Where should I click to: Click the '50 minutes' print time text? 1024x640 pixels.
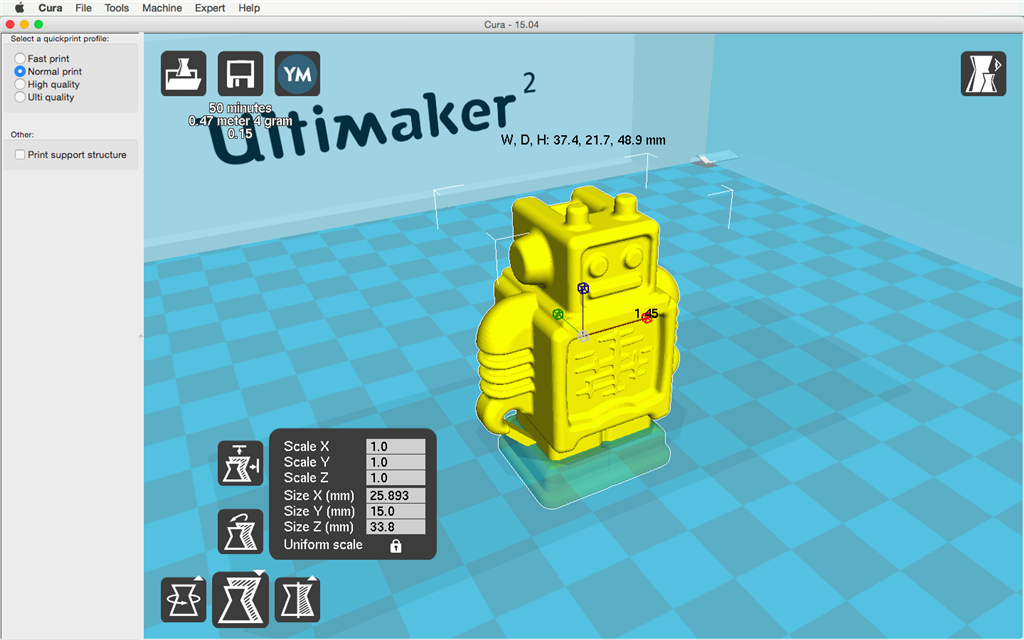(x=240, y=108)
